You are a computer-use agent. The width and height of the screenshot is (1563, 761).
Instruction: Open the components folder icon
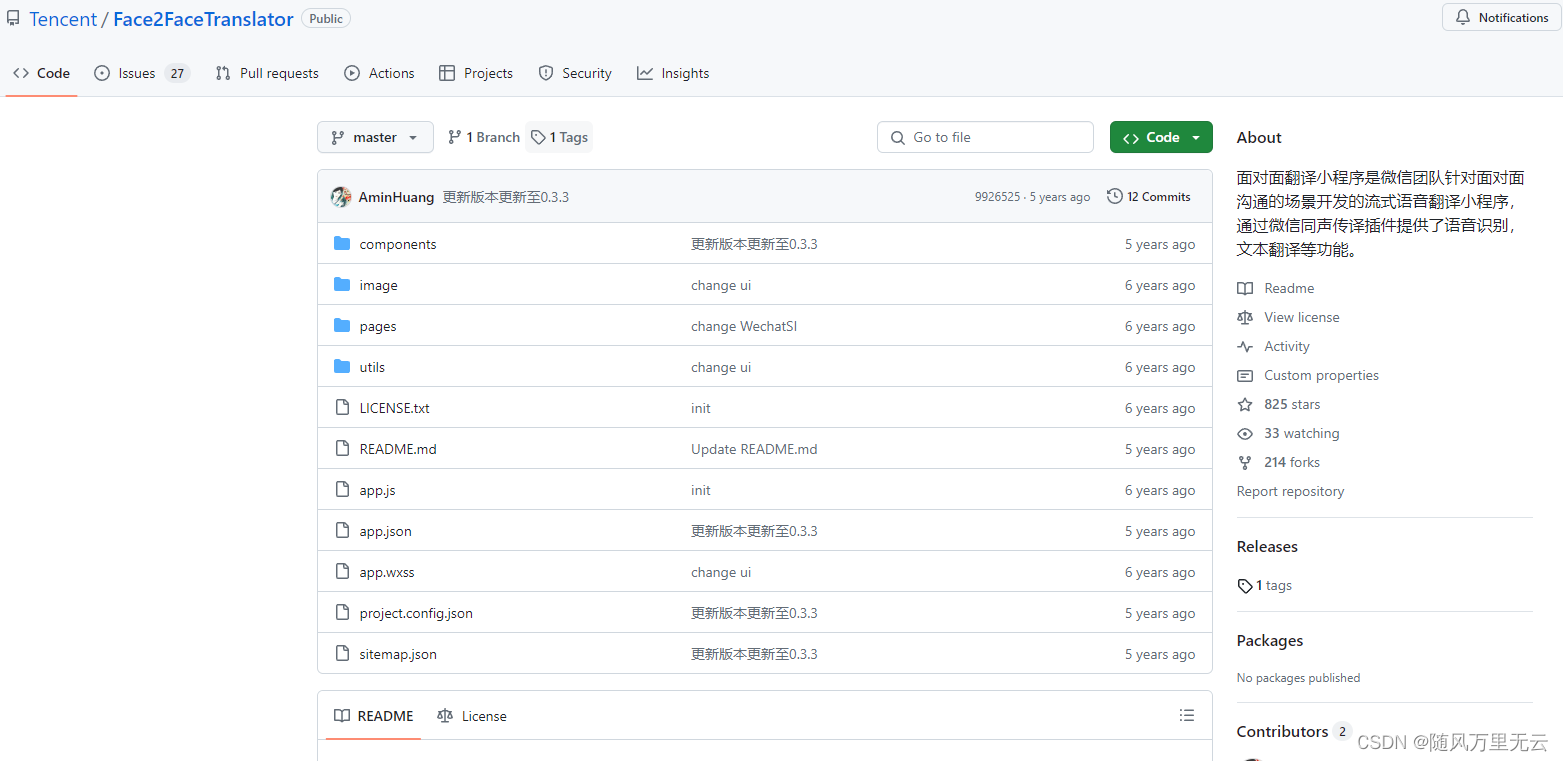342,243
